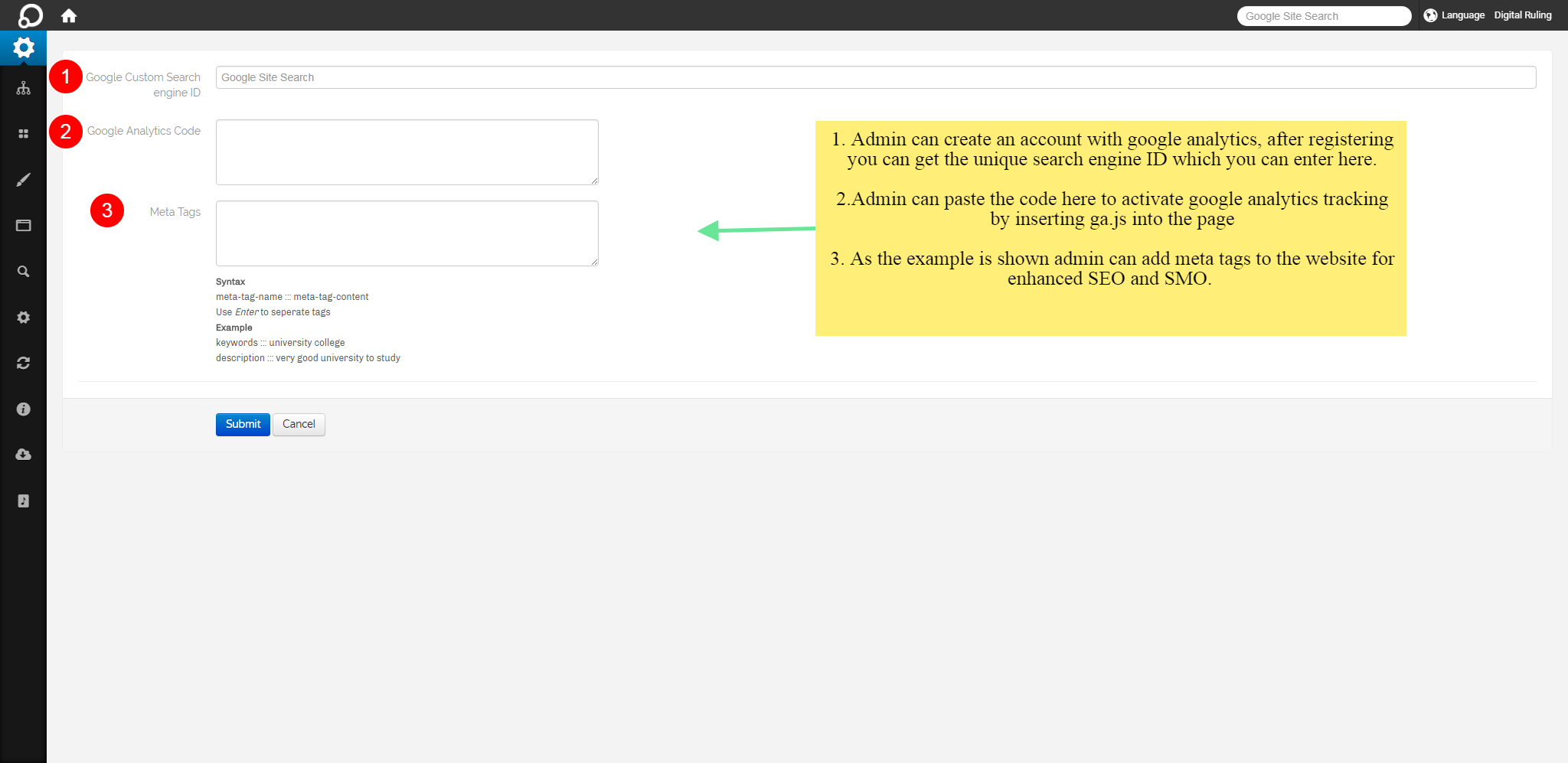Click the cloud download sidebar icon

24,455
